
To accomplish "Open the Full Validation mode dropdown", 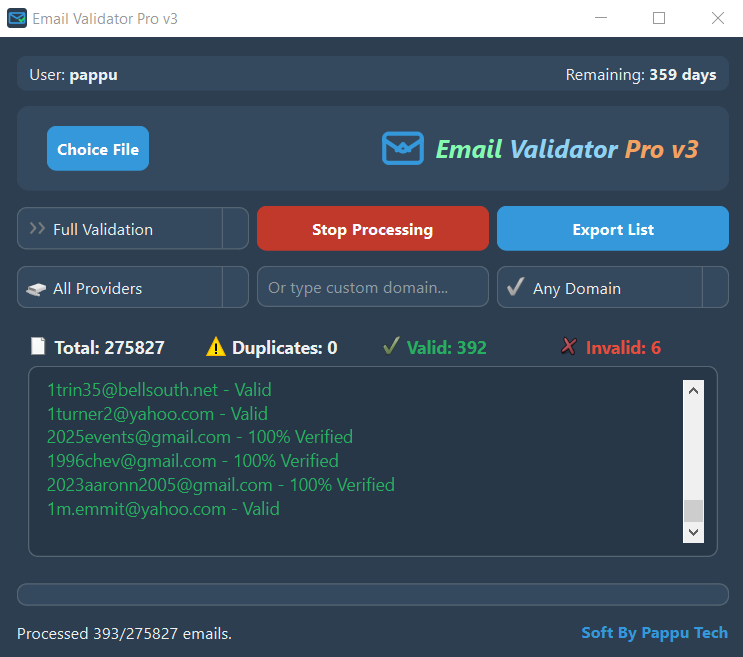I will [x=235, y=229].
